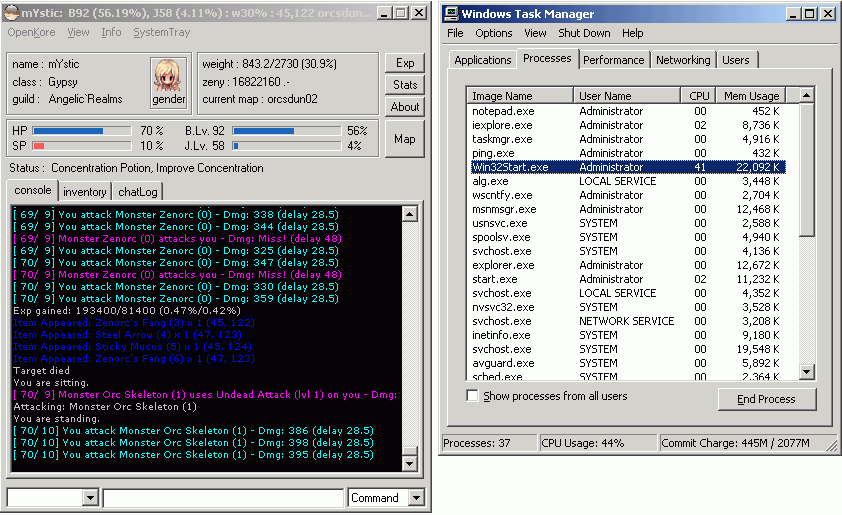Open the View menu in Task Manager
Image resolution: width=842 pixels, height=515 pixels.
coord(535,33)
